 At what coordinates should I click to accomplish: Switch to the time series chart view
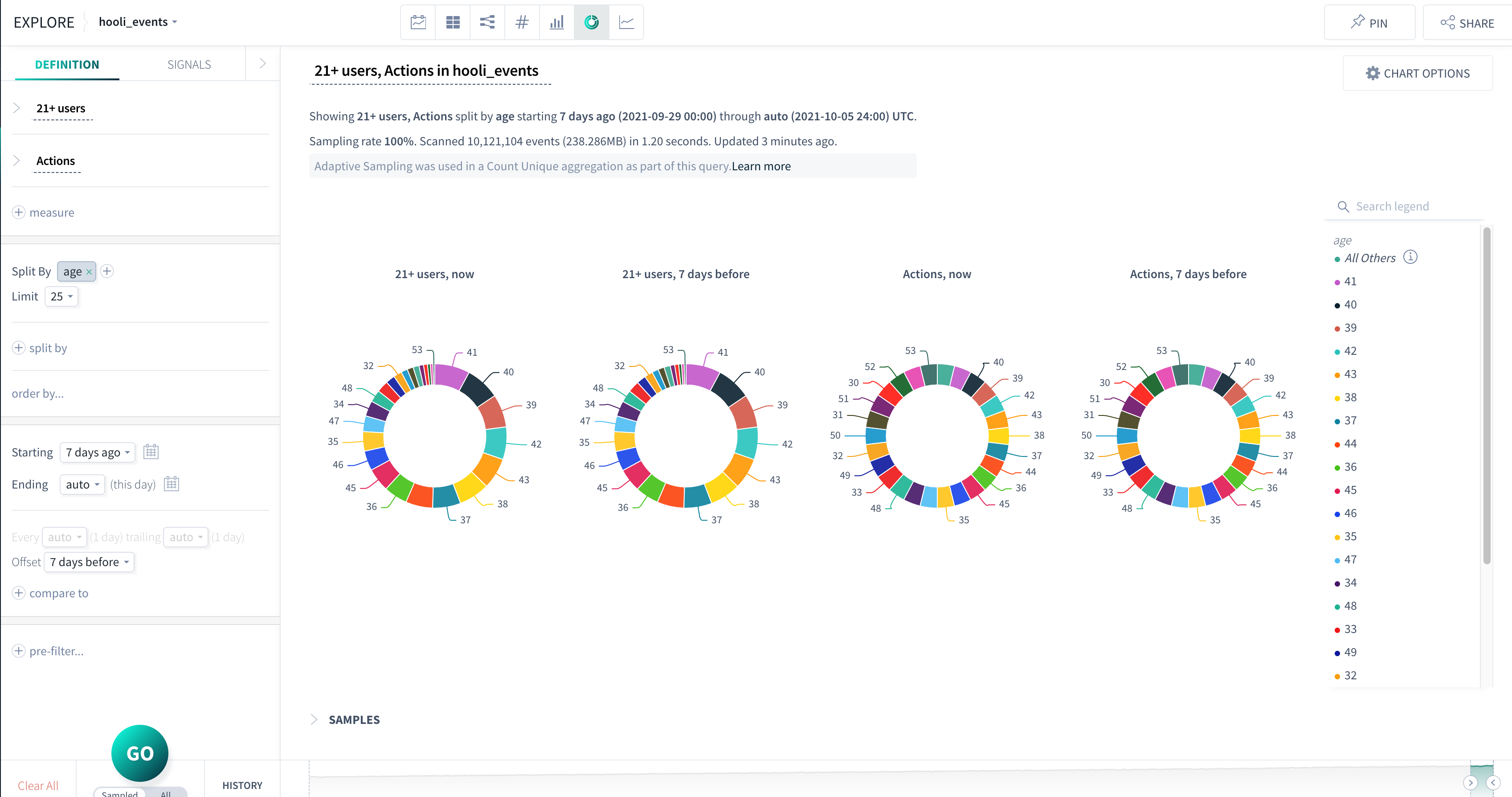pos(417,22)
